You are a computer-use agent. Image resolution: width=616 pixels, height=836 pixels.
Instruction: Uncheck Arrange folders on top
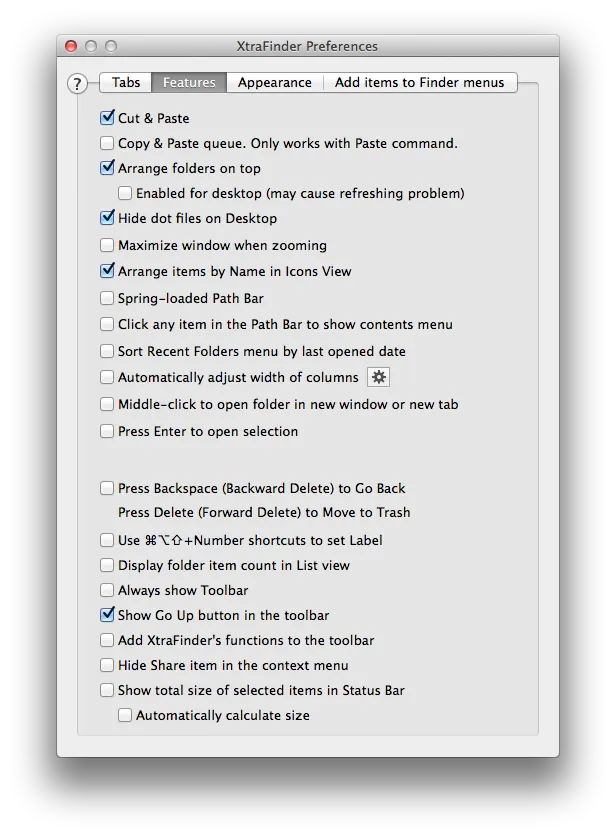click(x=108, y=168)
